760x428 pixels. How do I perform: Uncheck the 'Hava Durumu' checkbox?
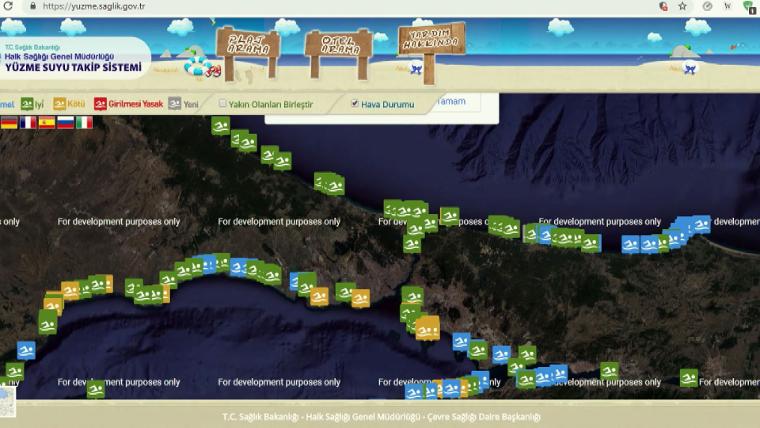pyautogui.click(x=354, y=104)
